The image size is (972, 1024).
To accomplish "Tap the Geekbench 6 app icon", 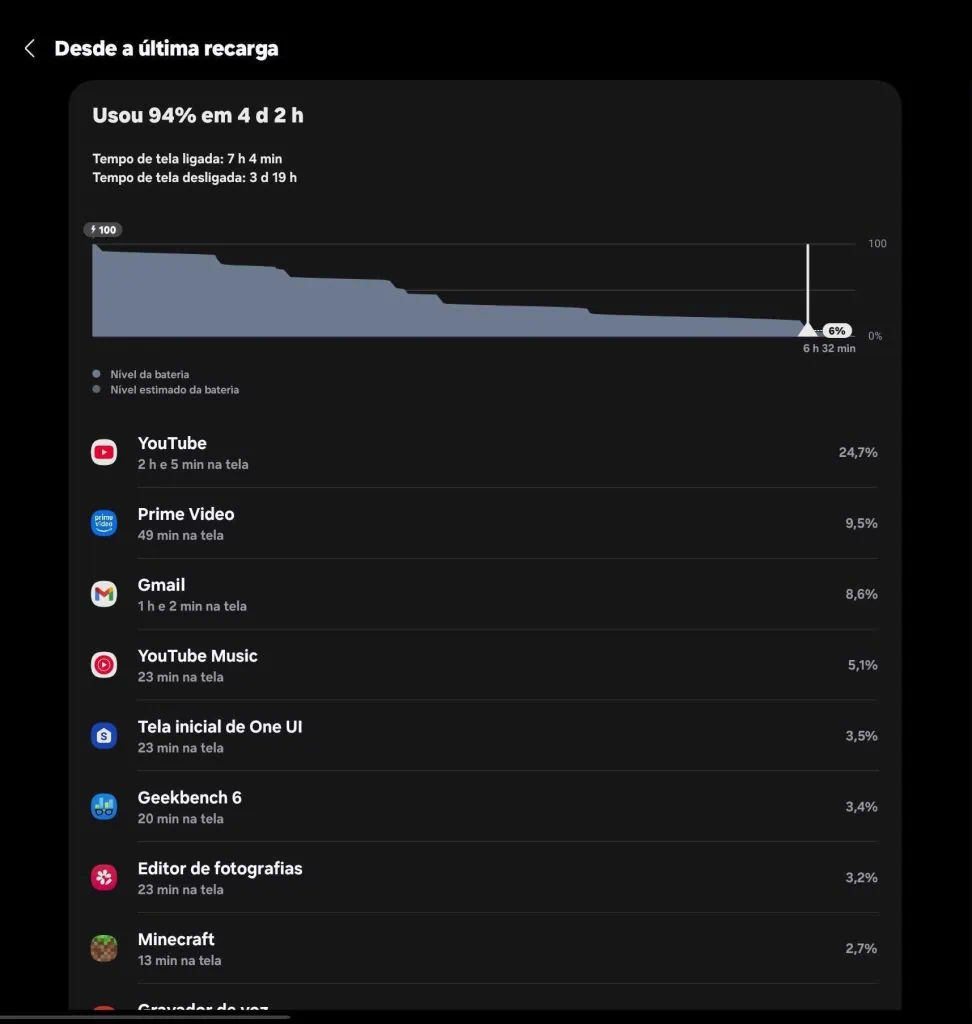I will pos(104,806).
